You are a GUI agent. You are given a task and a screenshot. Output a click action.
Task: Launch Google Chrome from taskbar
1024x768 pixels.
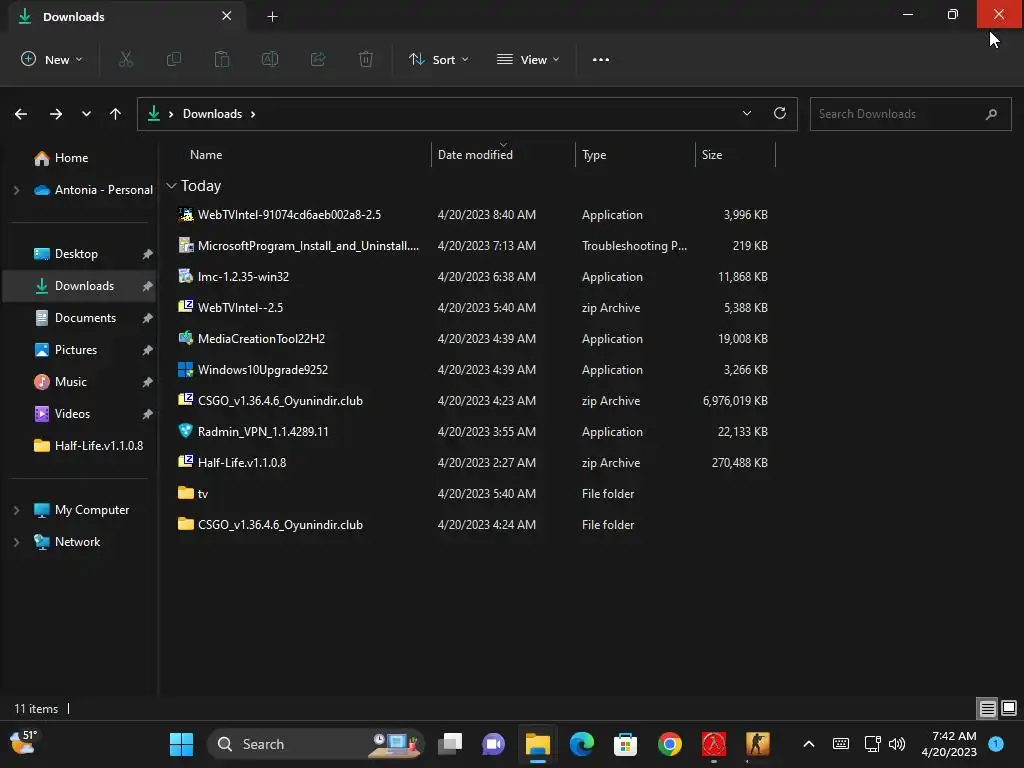pos(669,744)
